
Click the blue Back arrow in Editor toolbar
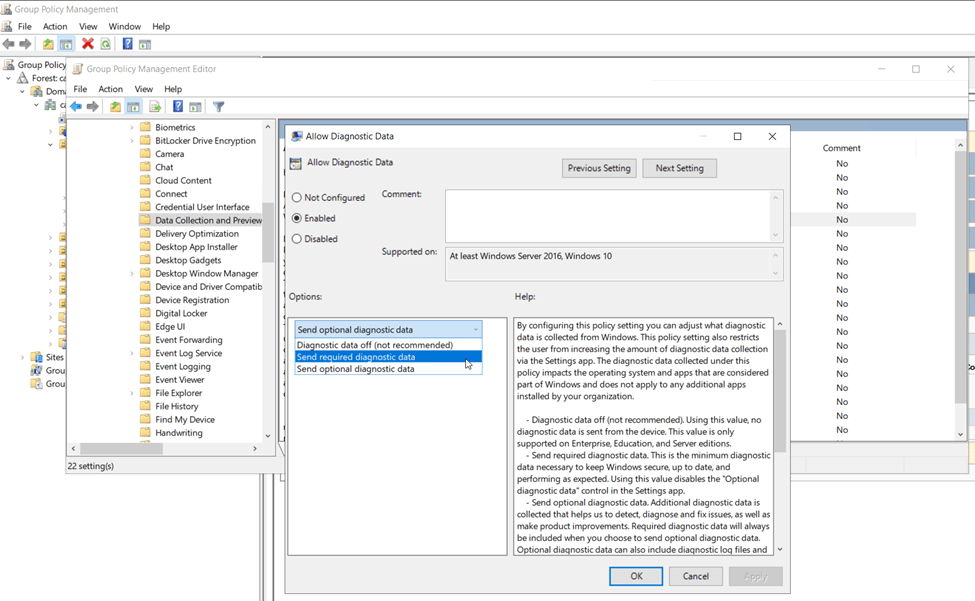click(76, 107)
